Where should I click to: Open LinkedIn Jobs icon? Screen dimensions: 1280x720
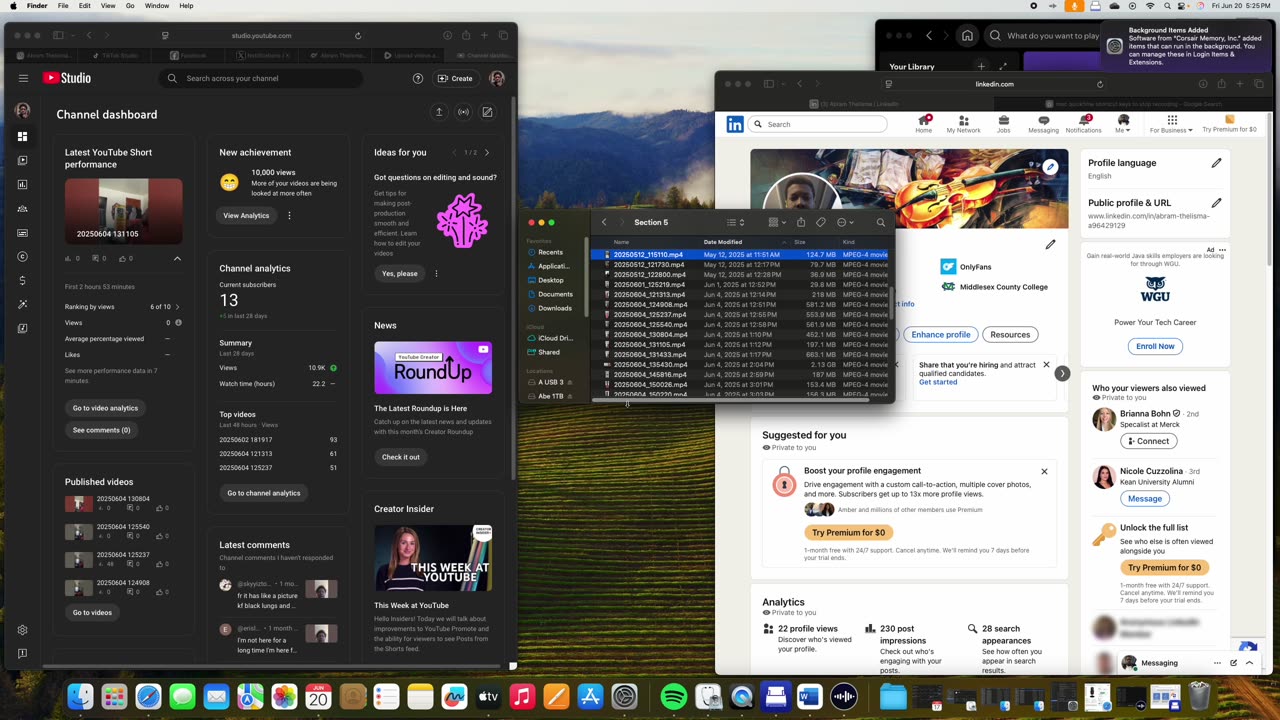[1003, 124]
